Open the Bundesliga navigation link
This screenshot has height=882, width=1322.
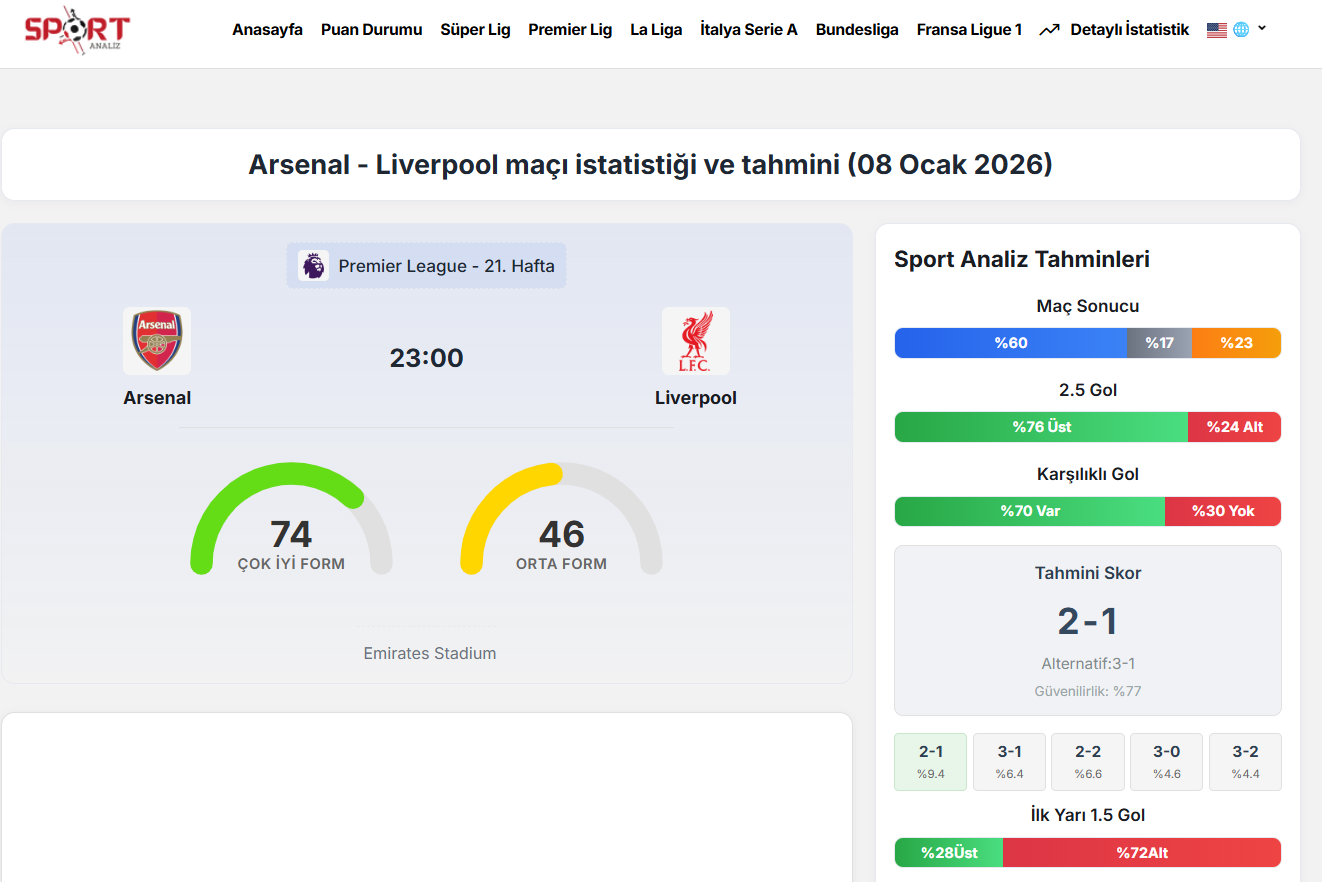point(857,30)
